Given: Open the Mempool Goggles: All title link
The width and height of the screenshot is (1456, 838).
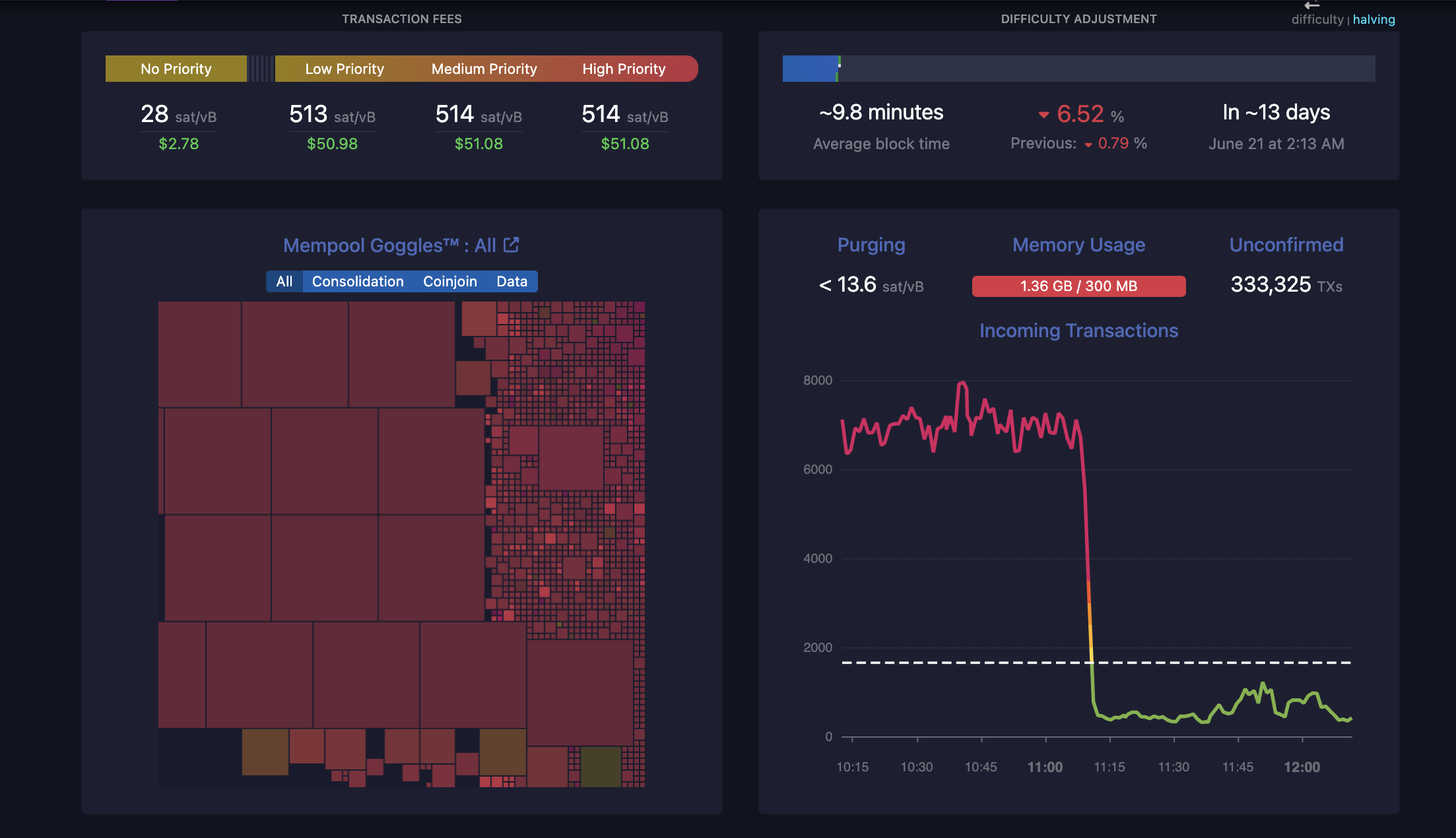Looking at the screenshot, I should 389,245.
